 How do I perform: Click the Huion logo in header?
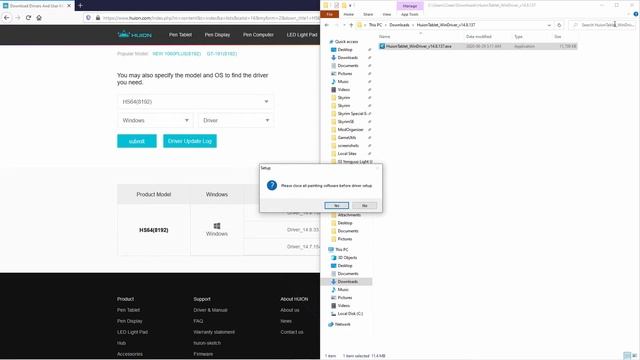(x=134, y=35)
